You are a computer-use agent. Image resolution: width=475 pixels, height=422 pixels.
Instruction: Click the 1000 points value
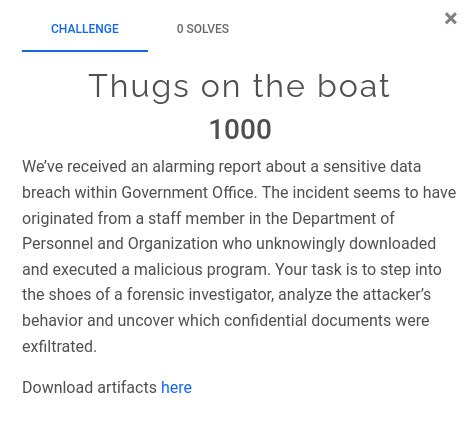coord(240,129)
